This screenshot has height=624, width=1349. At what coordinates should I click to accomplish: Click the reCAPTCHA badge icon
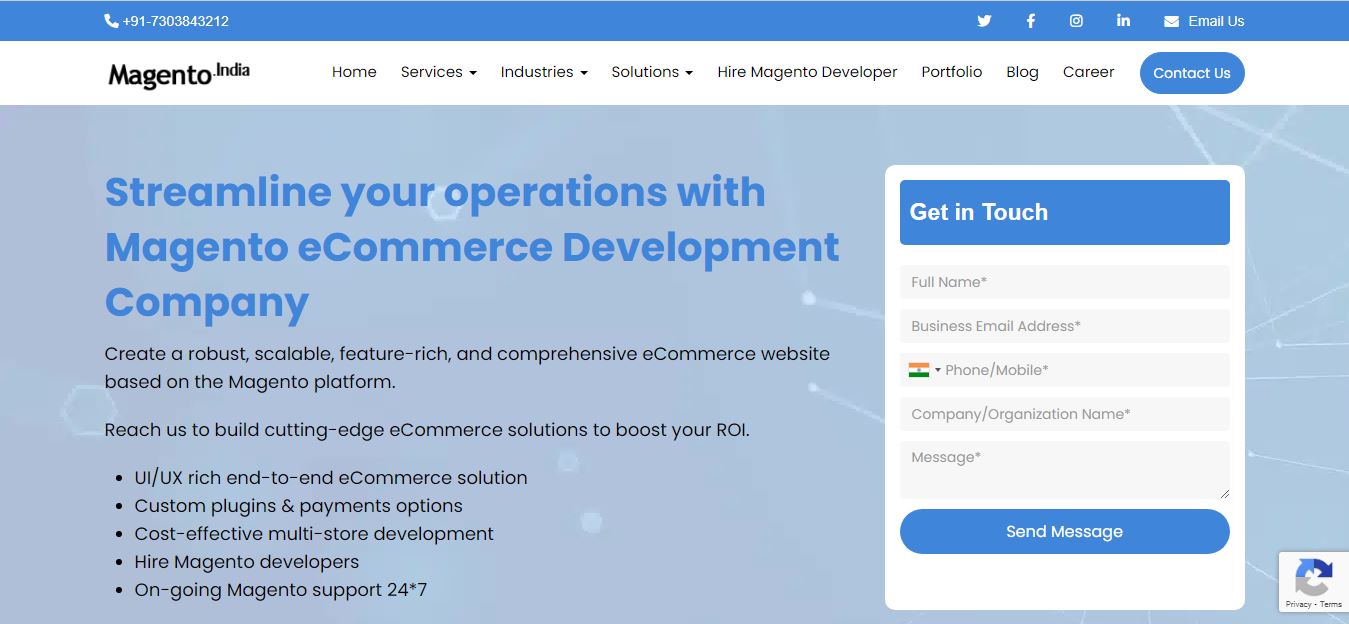(1313, 577)
